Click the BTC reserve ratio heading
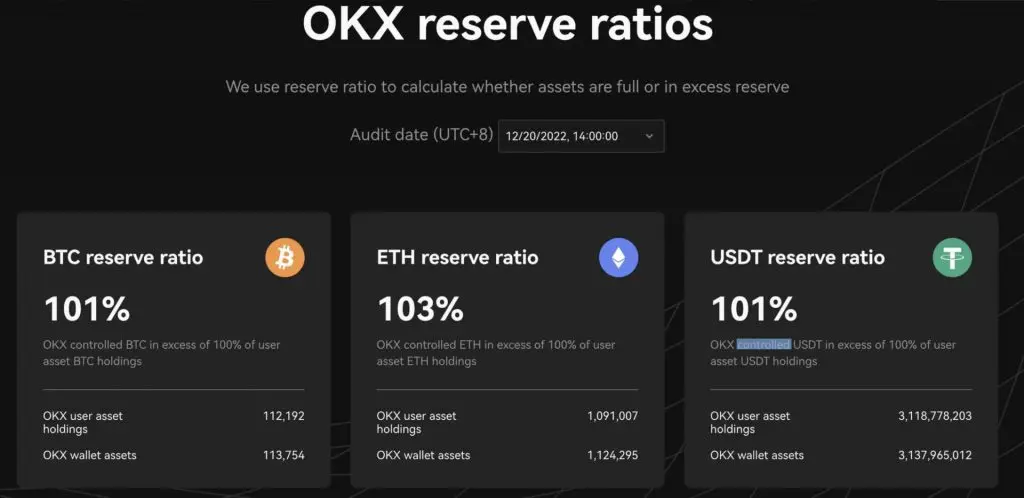The height and width of the screenshot is (498, 1024). click(123, 257)
